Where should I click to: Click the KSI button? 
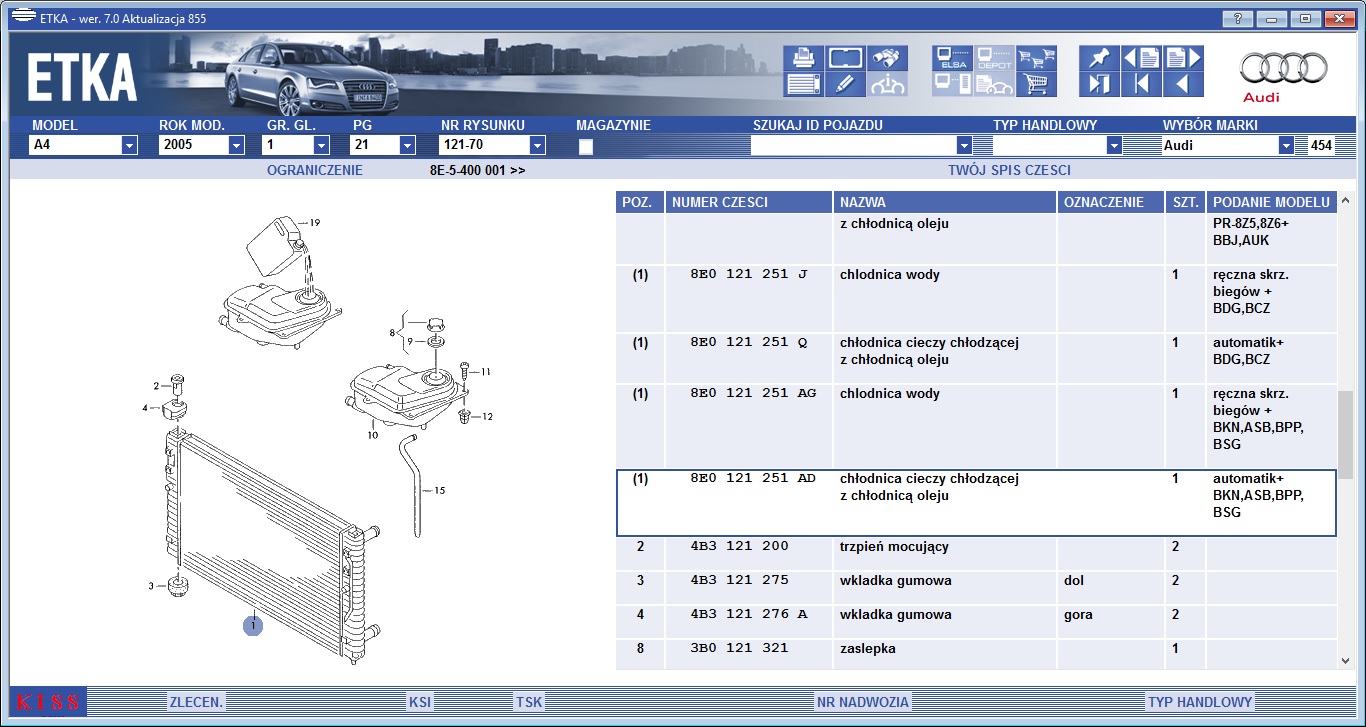coord(420,702)
